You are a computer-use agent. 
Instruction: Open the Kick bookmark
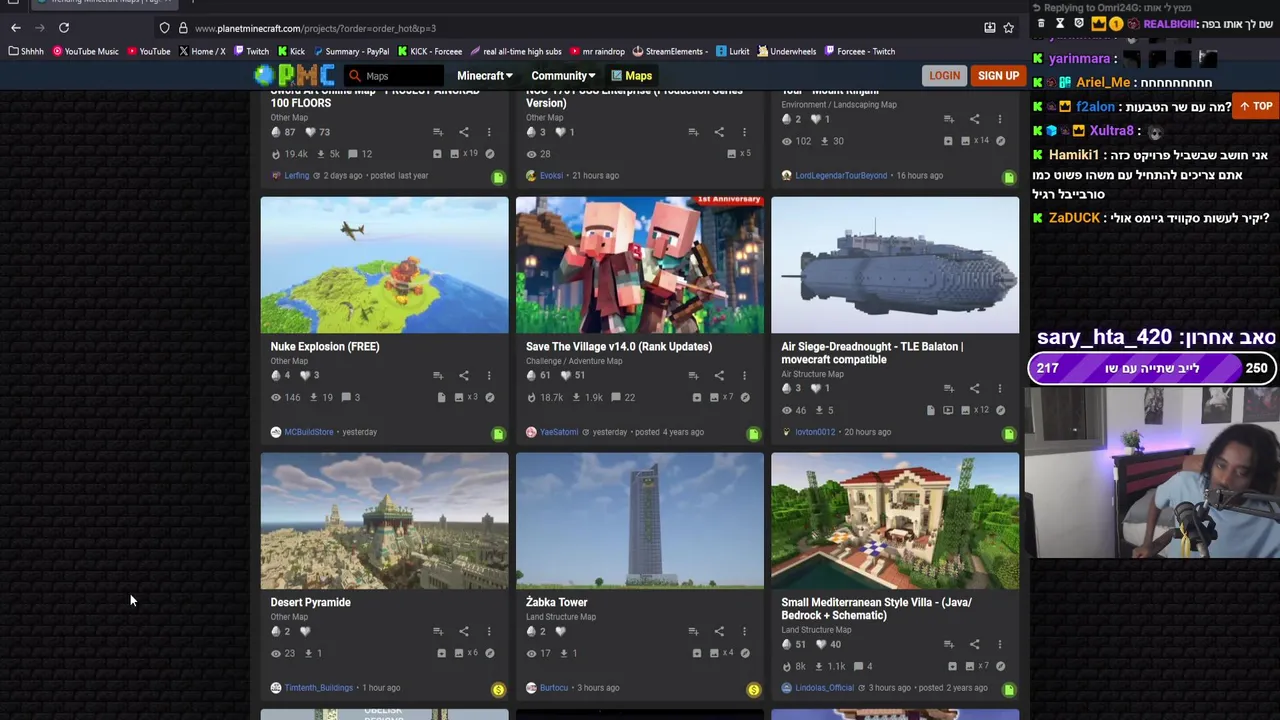tap(291, 51)
